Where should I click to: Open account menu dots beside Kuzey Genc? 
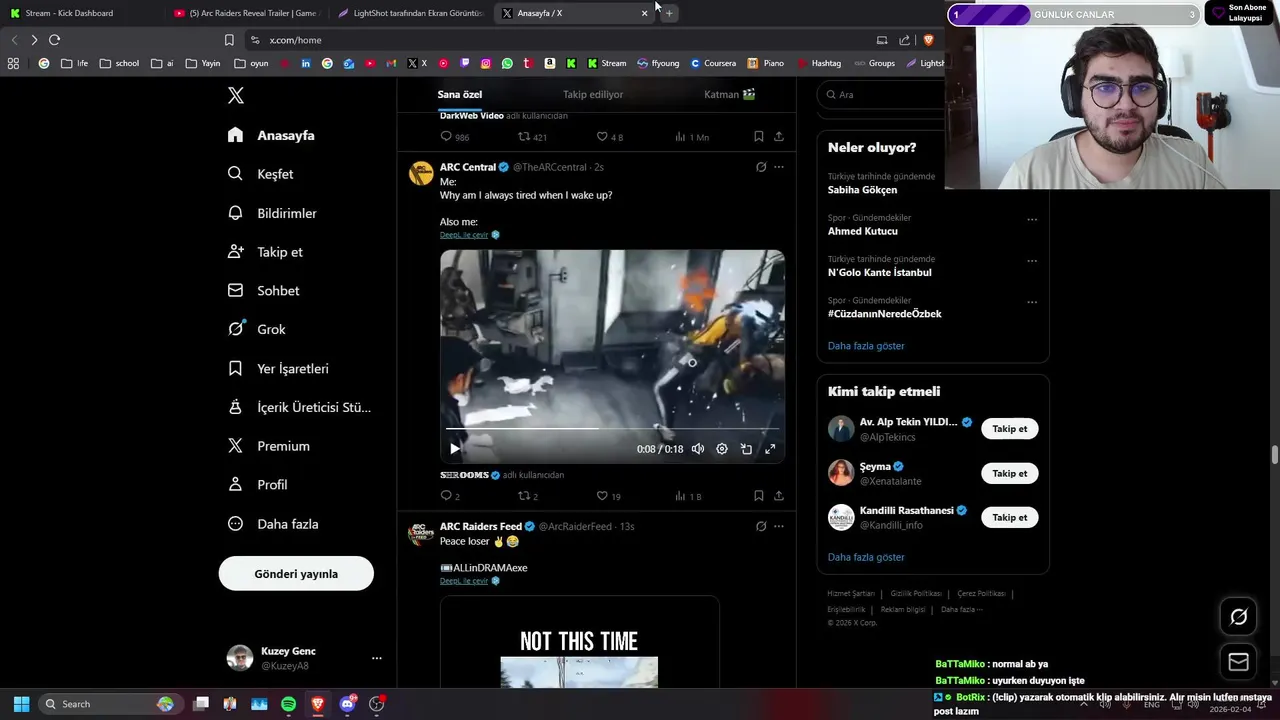pyautogui.click(x=377, y=658)
